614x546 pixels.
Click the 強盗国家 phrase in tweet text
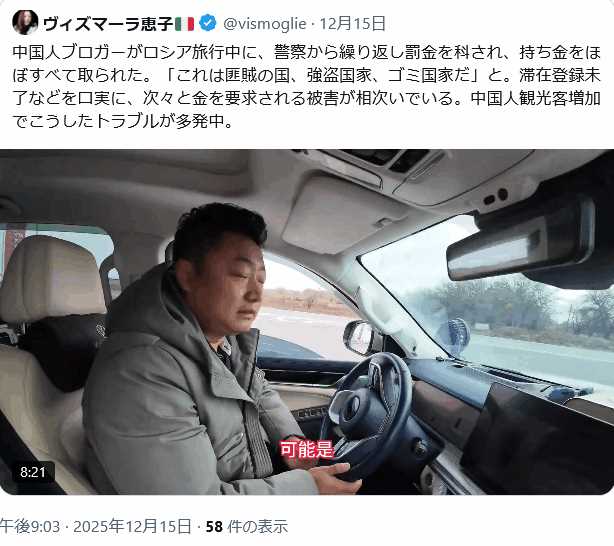coord(339,76)
